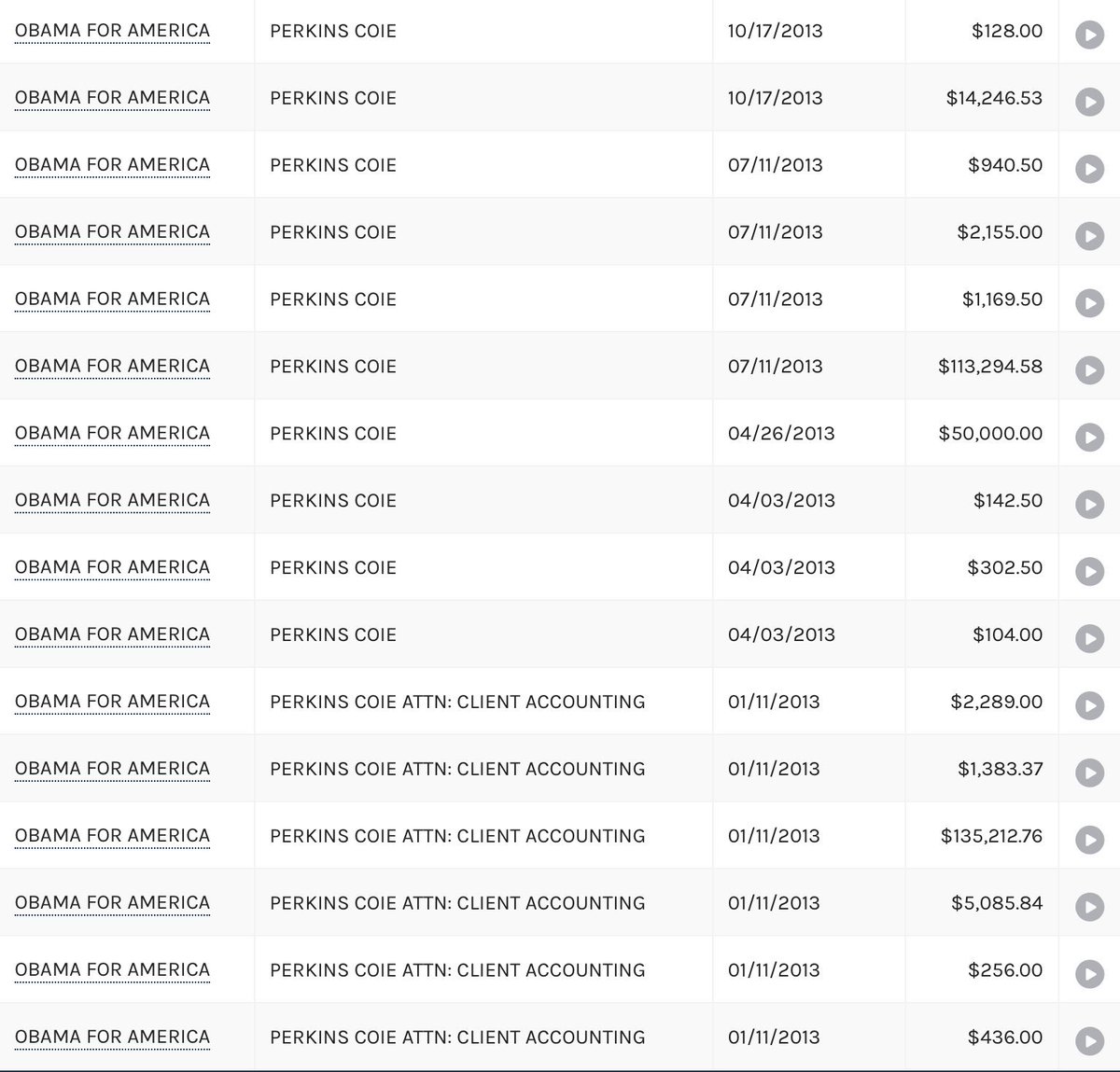Screen dimensions: 1120x1072
Task: Expand the $940.50 row arrow icon
Action: 1089,169
